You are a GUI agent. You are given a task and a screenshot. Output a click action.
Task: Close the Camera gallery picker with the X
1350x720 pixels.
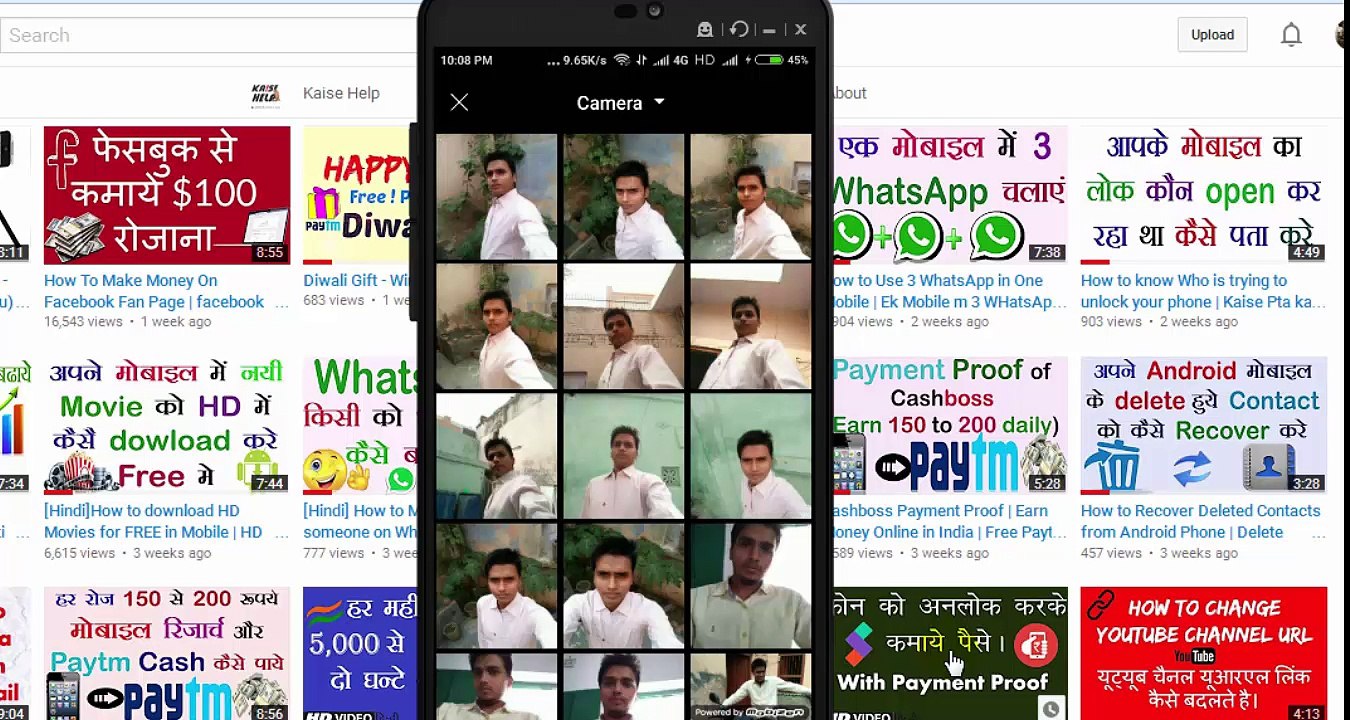(x=459, y=102)
